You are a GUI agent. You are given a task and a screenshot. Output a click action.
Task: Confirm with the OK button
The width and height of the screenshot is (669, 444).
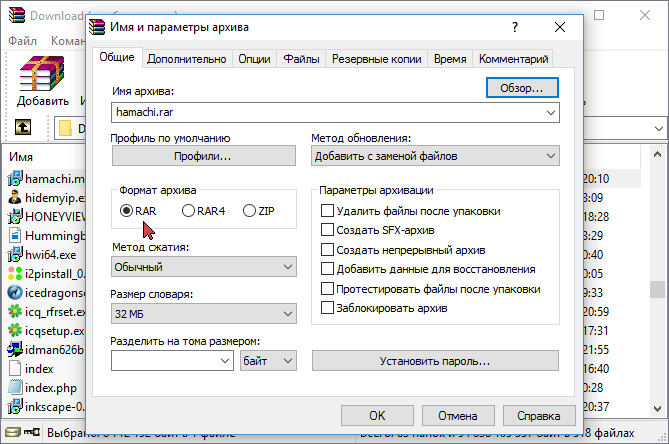coord(377,415)
